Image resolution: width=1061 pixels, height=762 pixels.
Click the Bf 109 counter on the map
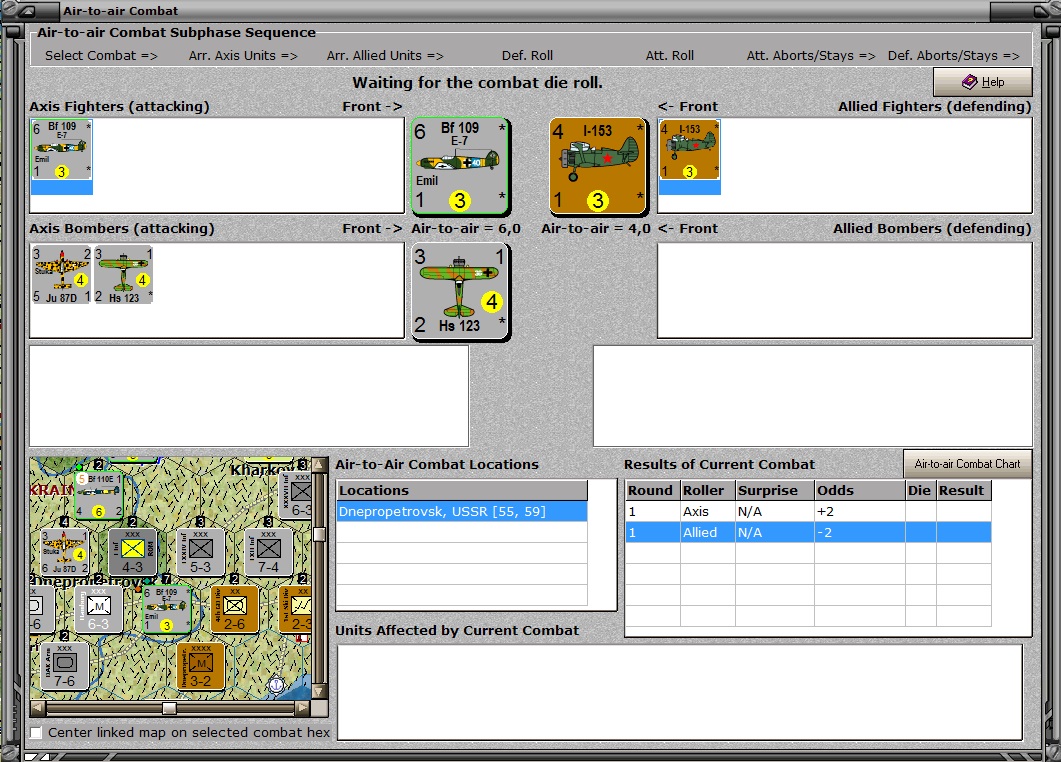(x=166, y=609)
